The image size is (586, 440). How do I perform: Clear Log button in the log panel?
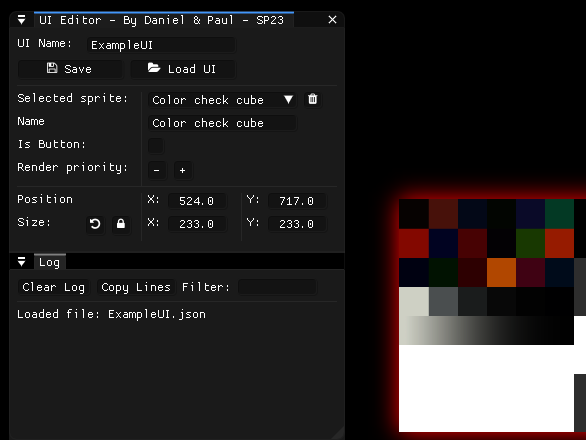click(x=53, y=287)
